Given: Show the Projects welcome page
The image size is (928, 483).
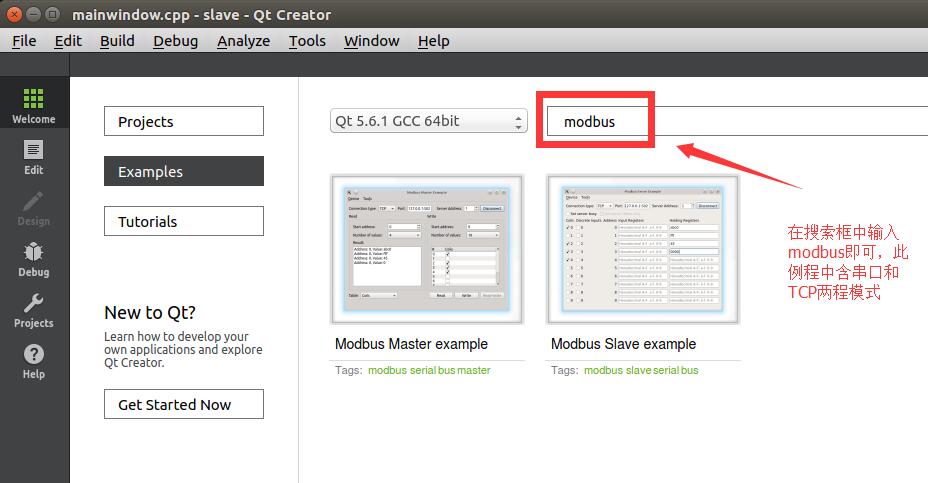Looking at the screenshot, I should (184, 121).
